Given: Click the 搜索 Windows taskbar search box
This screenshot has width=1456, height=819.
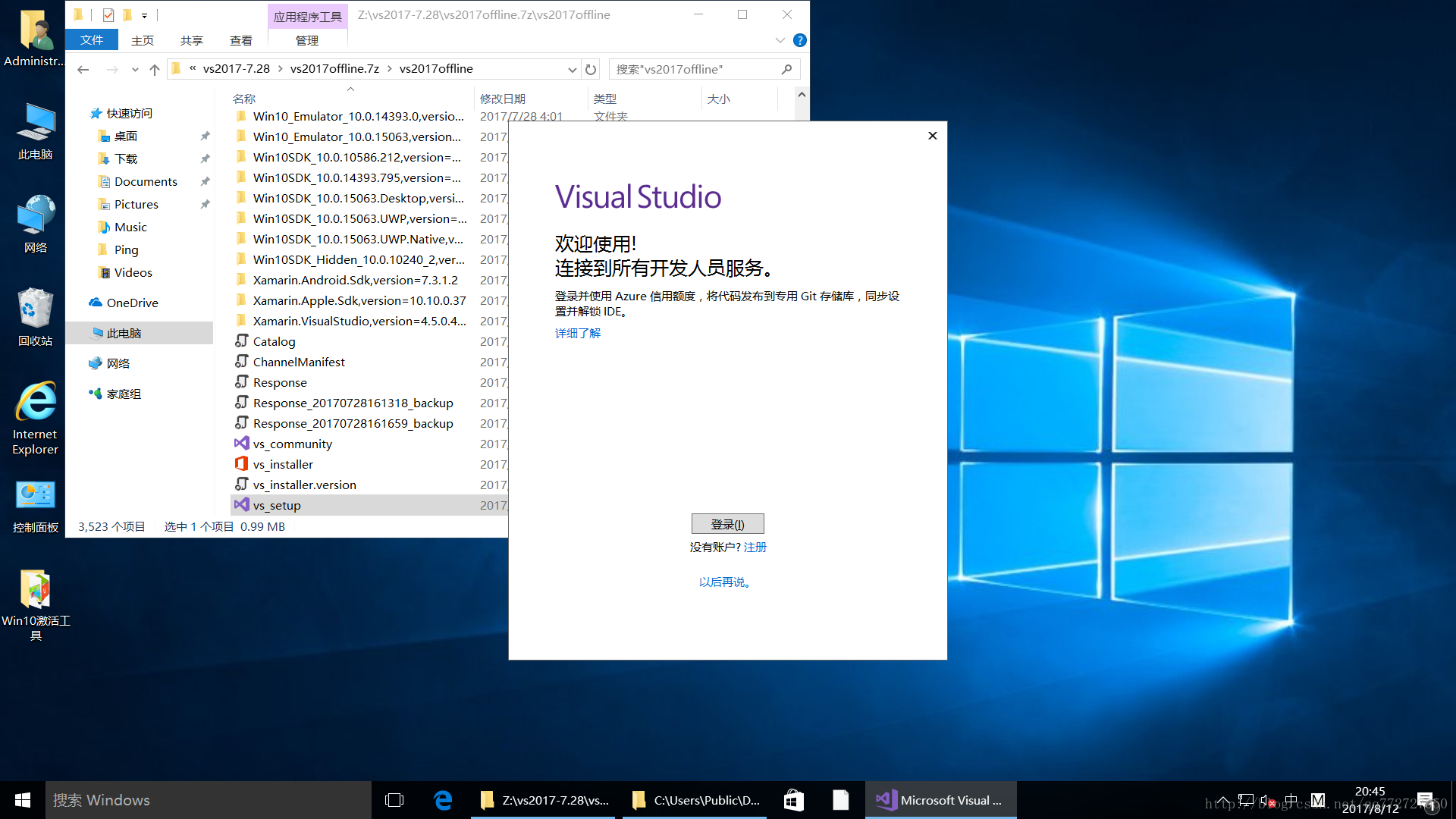Looking at the screenshot, I should (x=209, y=800).
